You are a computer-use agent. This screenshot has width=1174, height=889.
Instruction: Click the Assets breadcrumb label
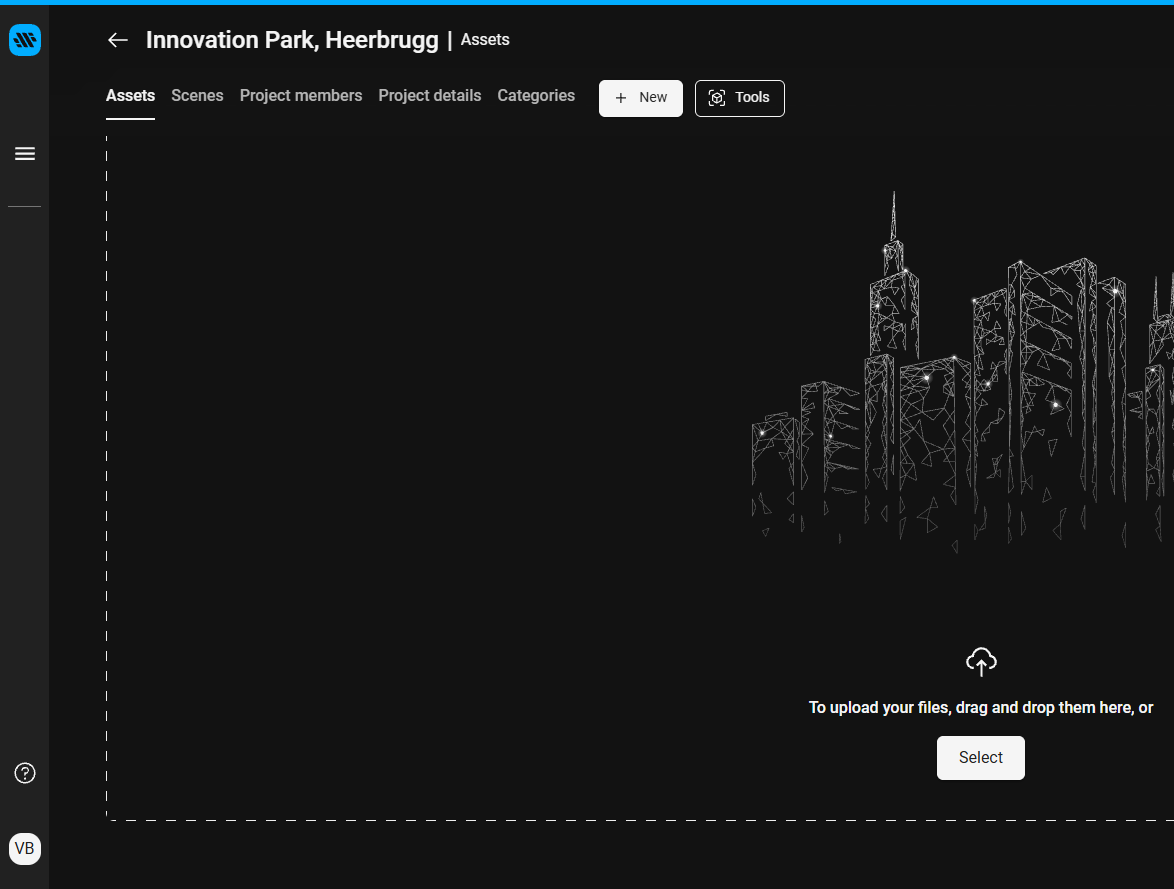tap(485, 40)
